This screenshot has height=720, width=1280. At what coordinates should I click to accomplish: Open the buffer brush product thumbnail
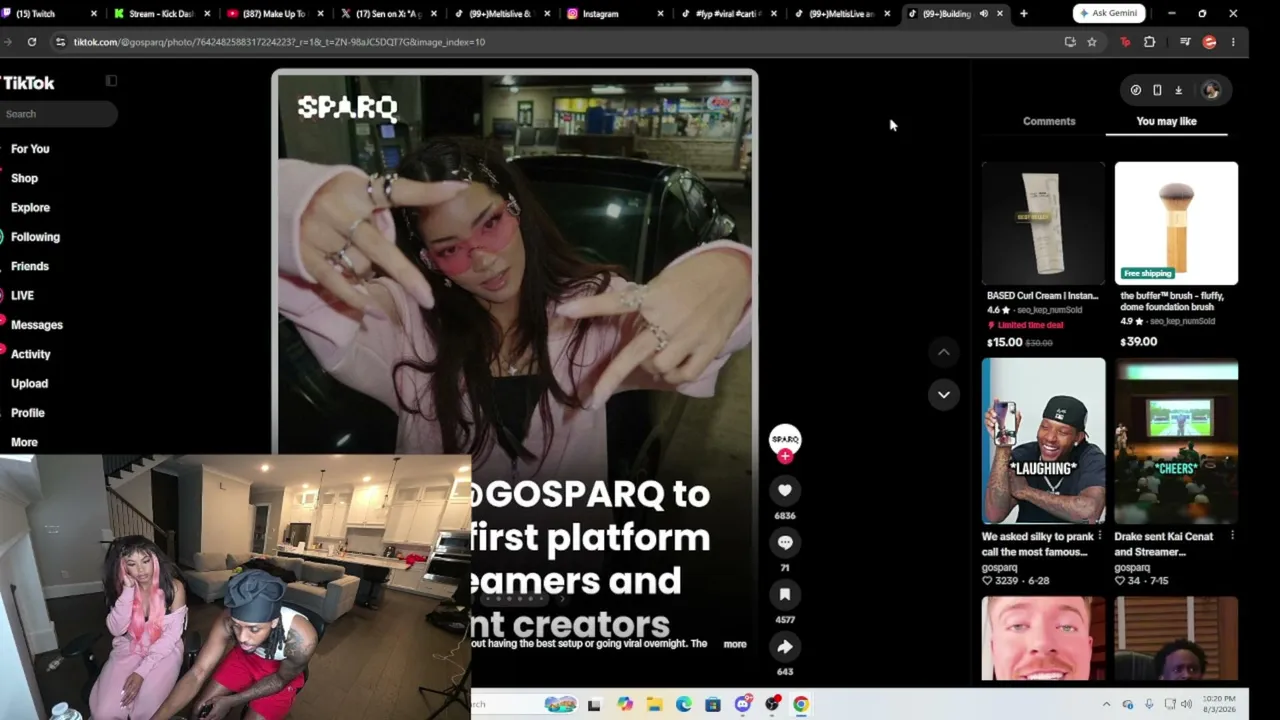click(1176, 223)
